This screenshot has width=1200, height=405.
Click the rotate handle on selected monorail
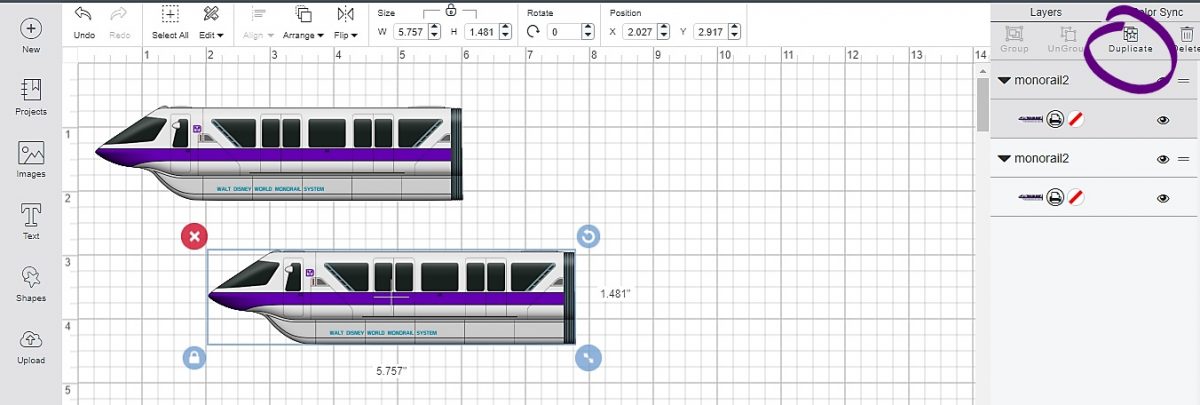click(589, 236)
